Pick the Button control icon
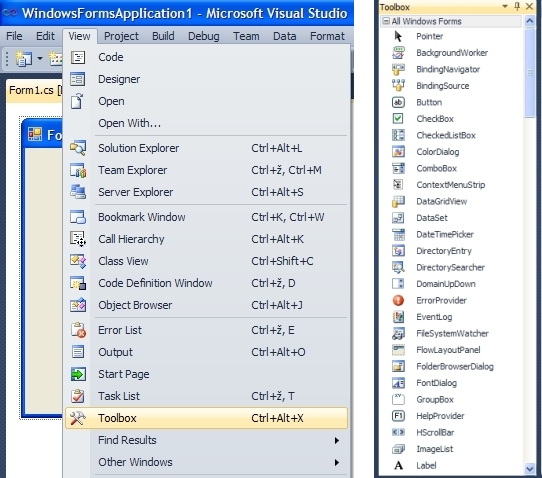 click(x=398, y=102)
